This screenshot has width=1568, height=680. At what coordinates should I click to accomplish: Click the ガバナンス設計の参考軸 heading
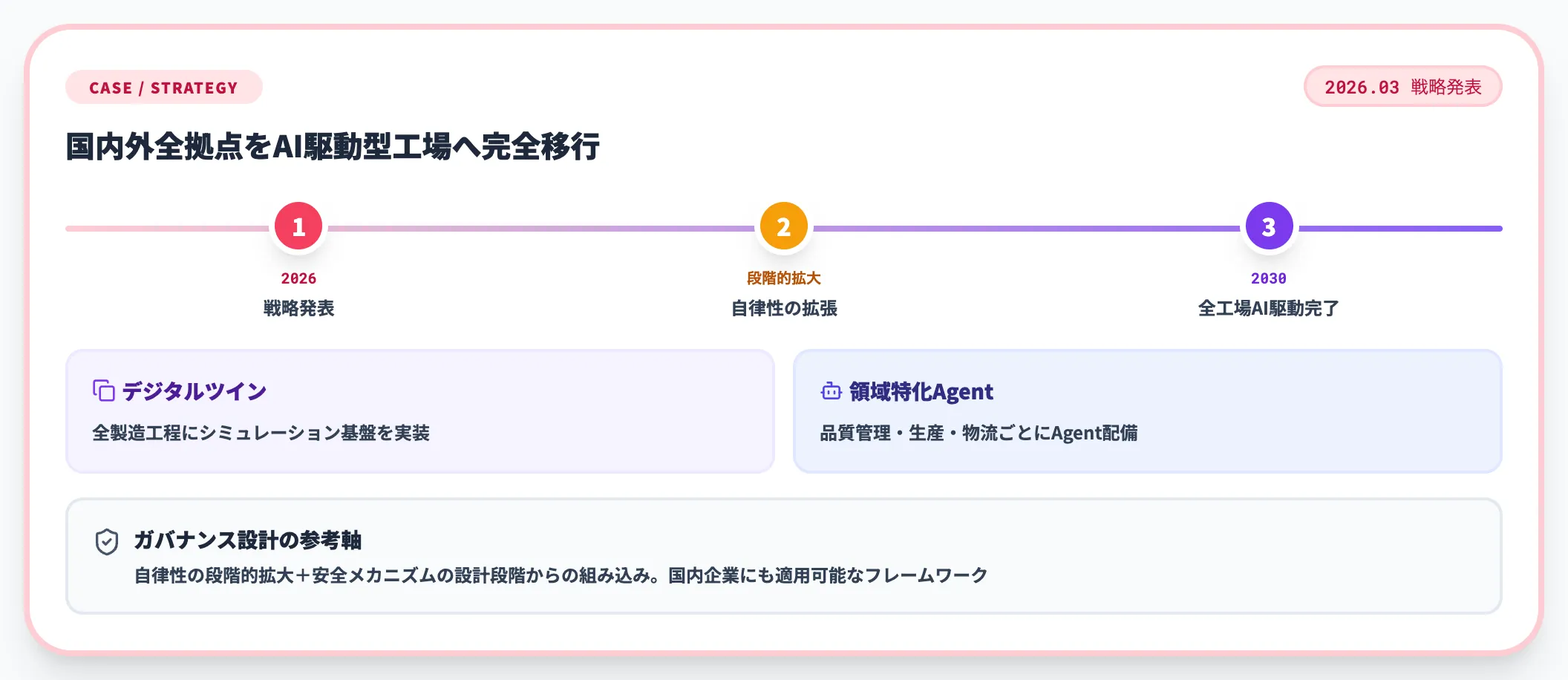tap(247, 540)
